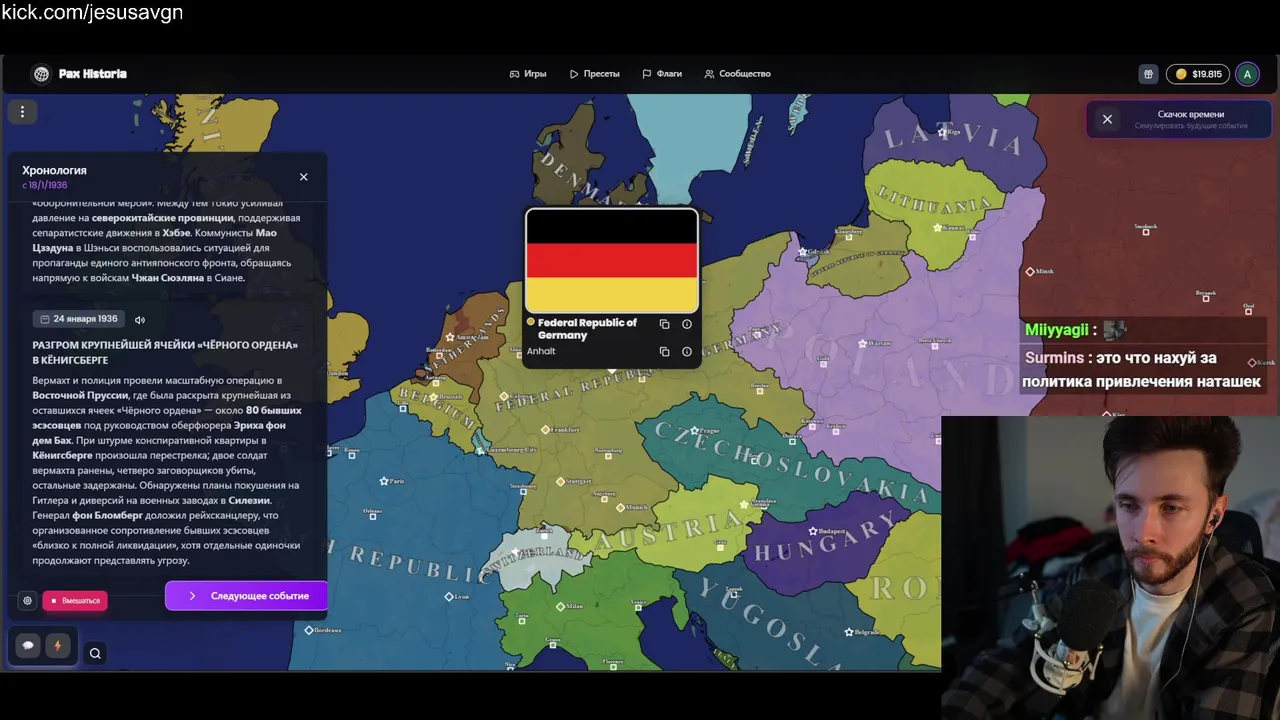The image size is (1280, 720).
Task: Select Paris city marker on map
Action: pyautogui.click(x=384, y=481)
